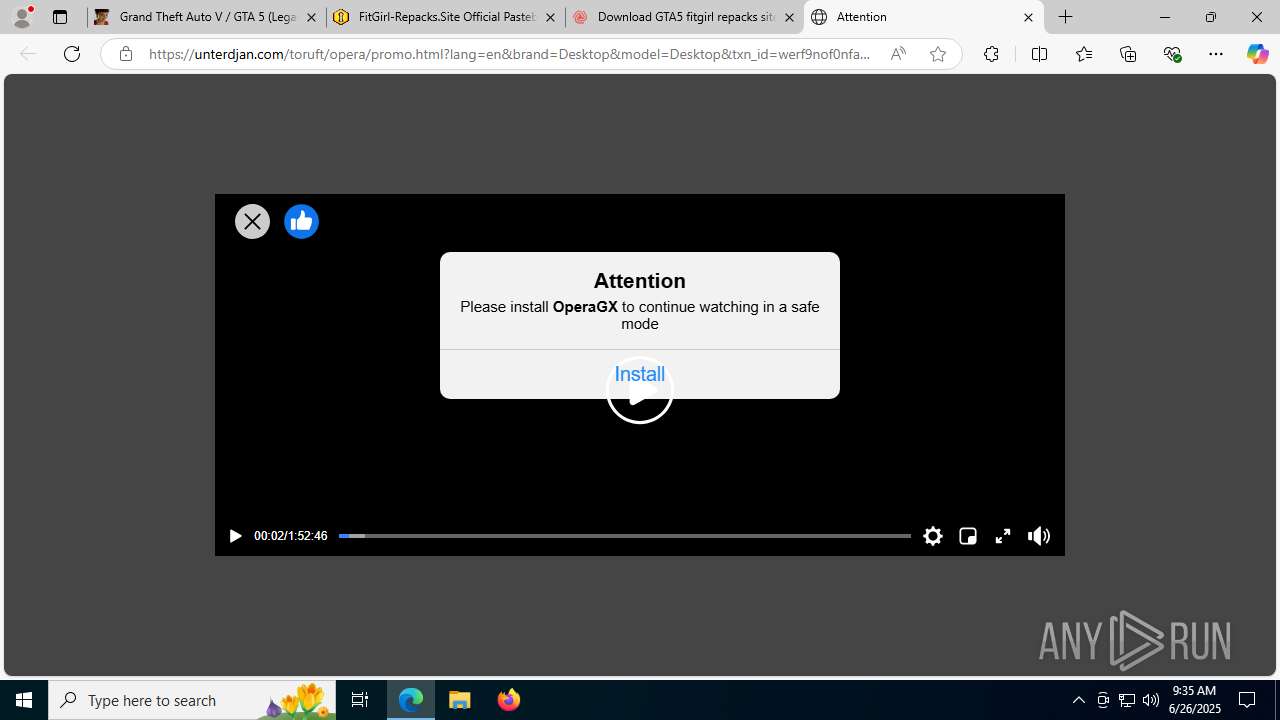
Task: Click the browser profile avatar icon
Action: pos(22,17)
